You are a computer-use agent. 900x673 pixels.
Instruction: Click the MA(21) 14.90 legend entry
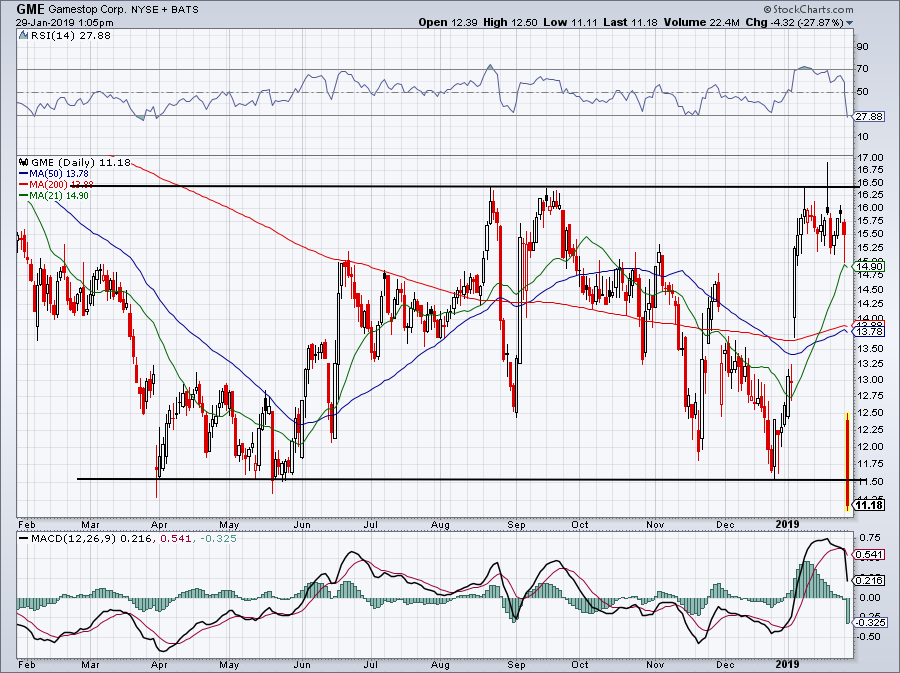(54, 196)
